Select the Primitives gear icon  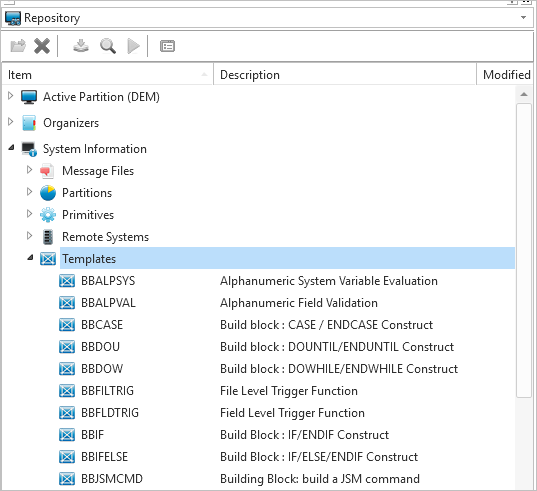point(48,215)
